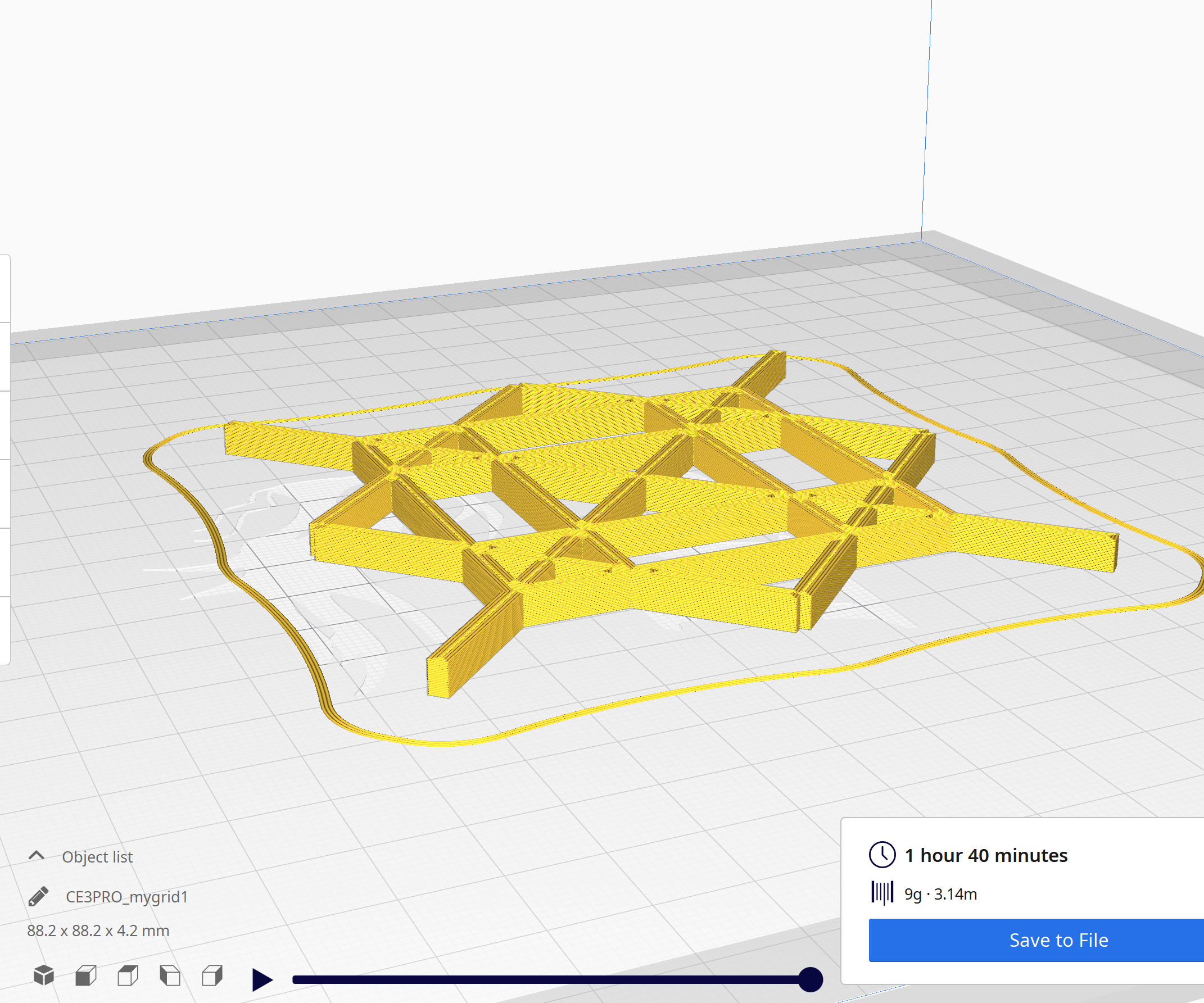Click the 1 hour 40 minutes estimate

point(985,855)
